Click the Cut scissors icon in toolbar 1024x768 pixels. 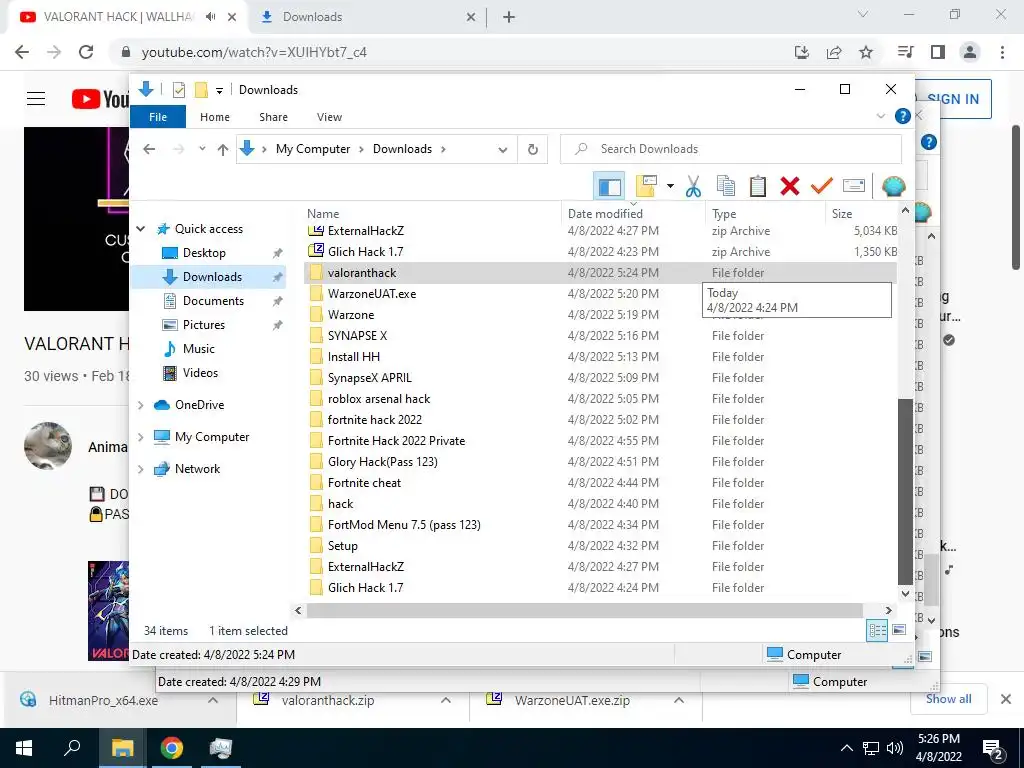click(x=693, y=186)
